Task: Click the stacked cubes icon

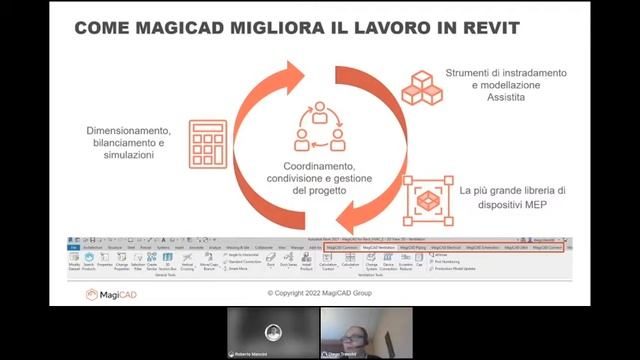Action: click(422, 88)
